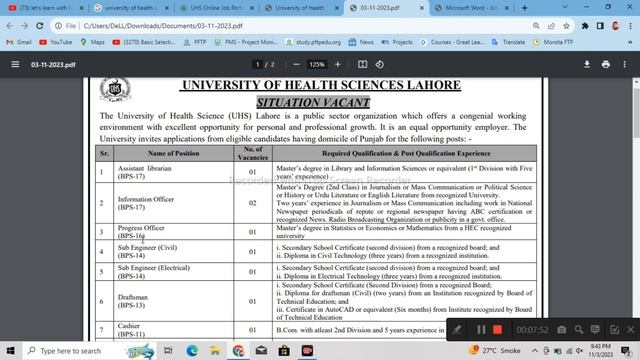Open the tab search dropdown arrow

pyautogui.click(x=565, y=7)
